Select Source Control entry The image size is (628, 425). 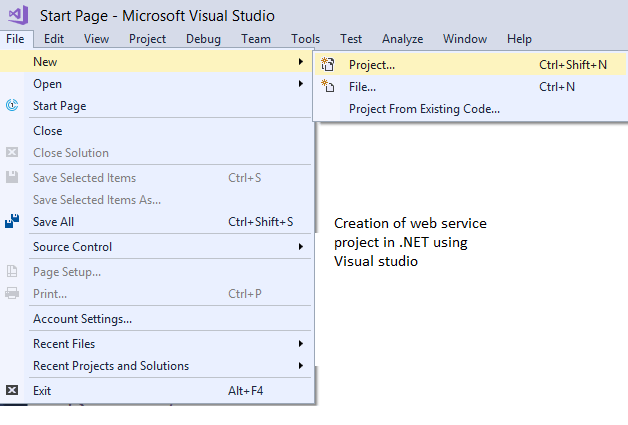(x=156, y=247)
